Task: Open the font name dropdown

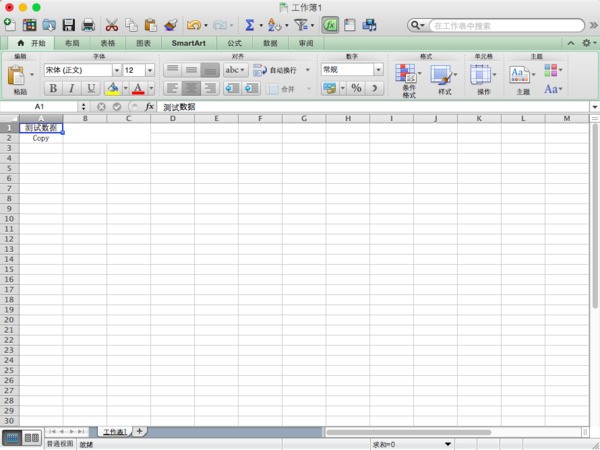Action: [116, 70]
